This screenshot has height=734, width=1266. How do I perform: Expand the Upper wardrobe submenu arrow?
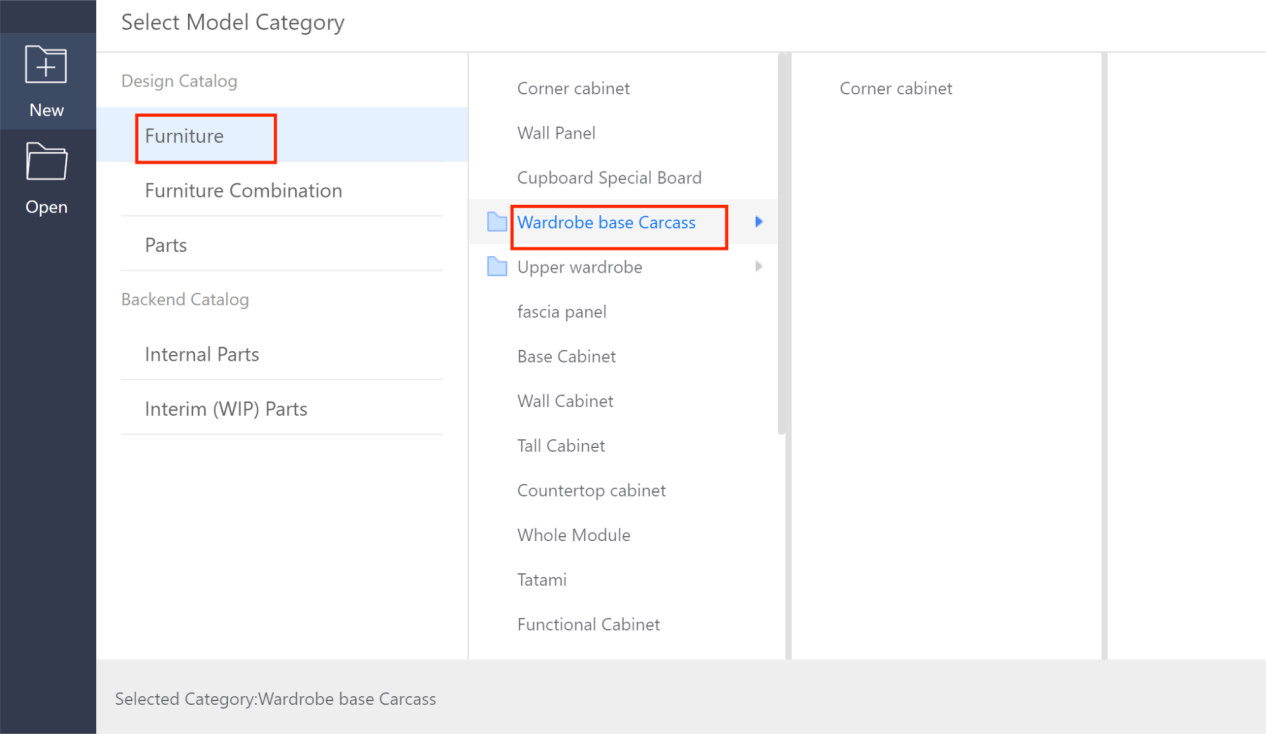759,267
